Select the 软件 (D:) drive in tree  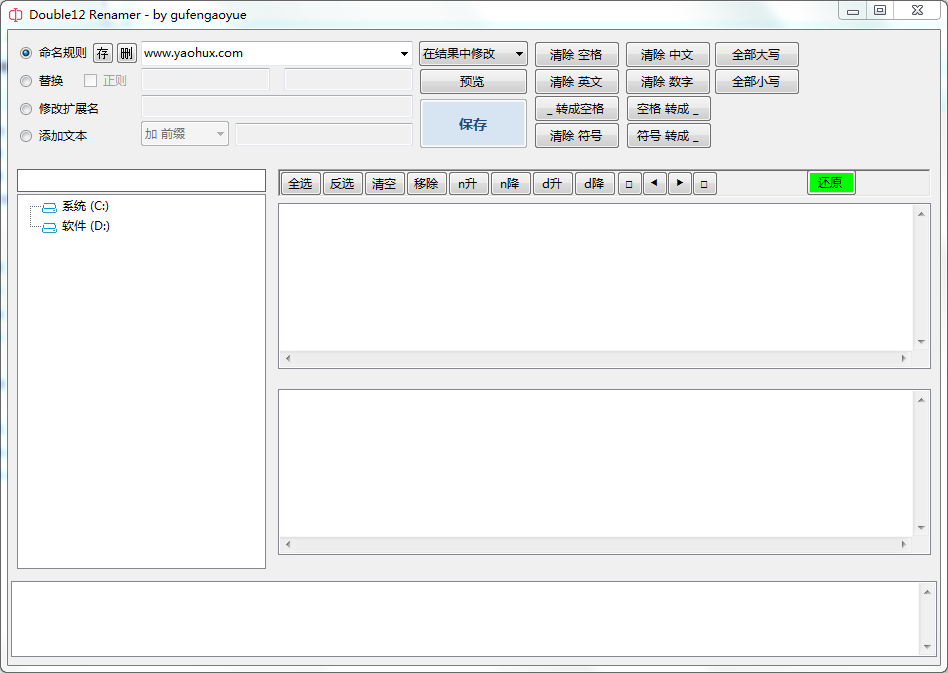pos(85,226)
